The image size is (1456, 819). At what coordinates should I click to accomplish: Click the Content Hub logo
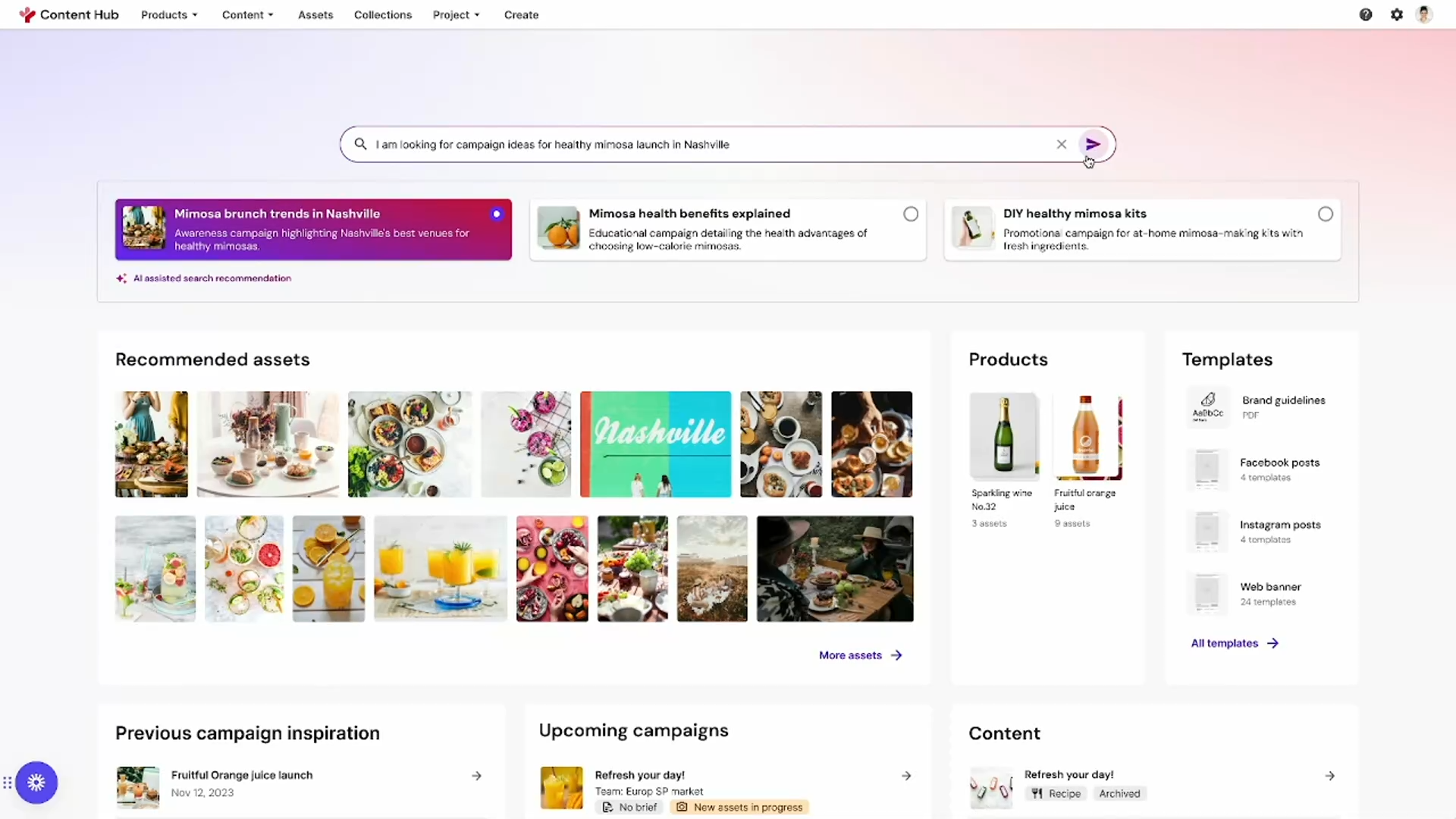68,14
